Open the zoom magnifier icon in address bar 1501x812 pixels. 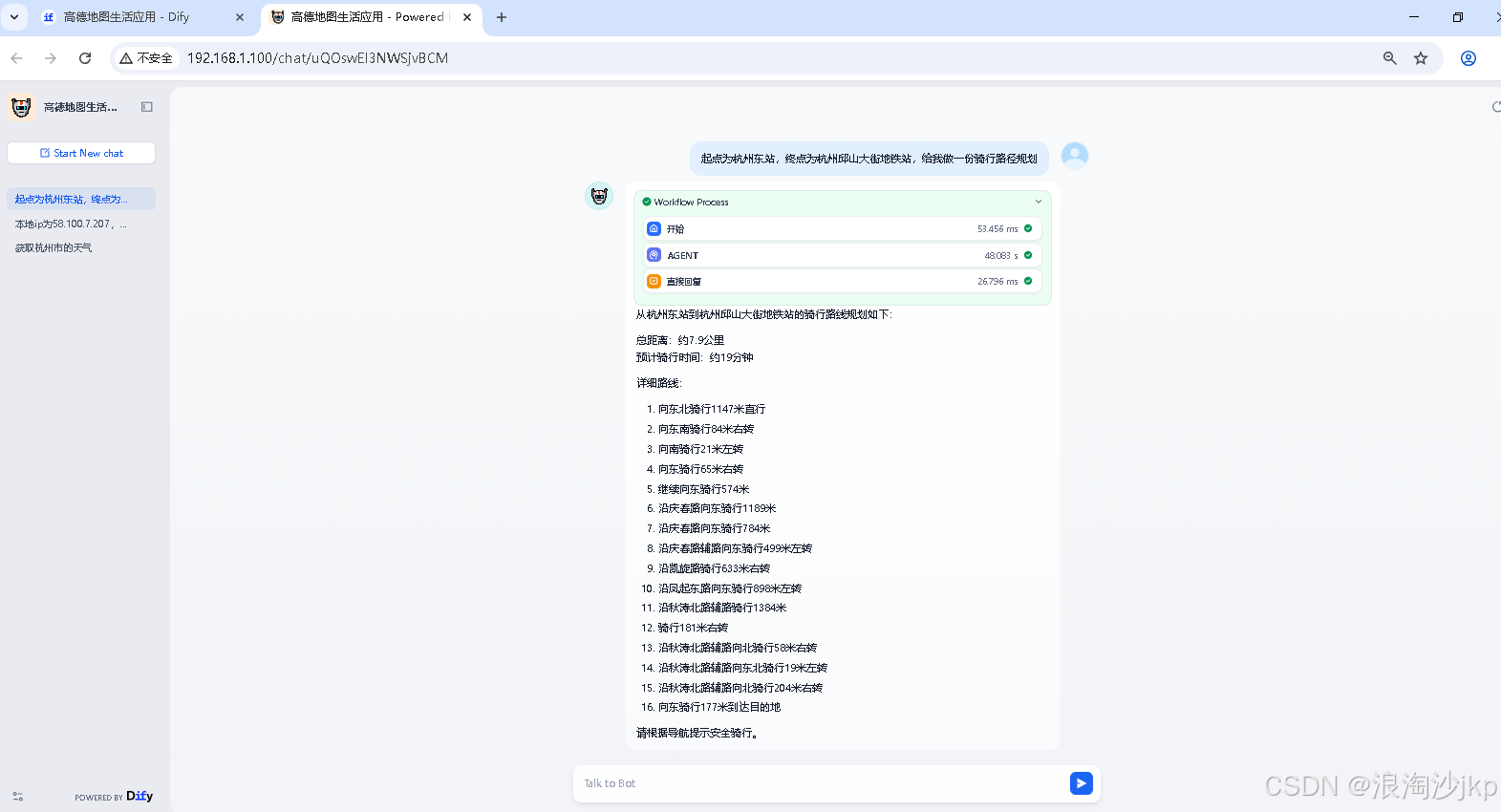click(x=1390, y=58)
